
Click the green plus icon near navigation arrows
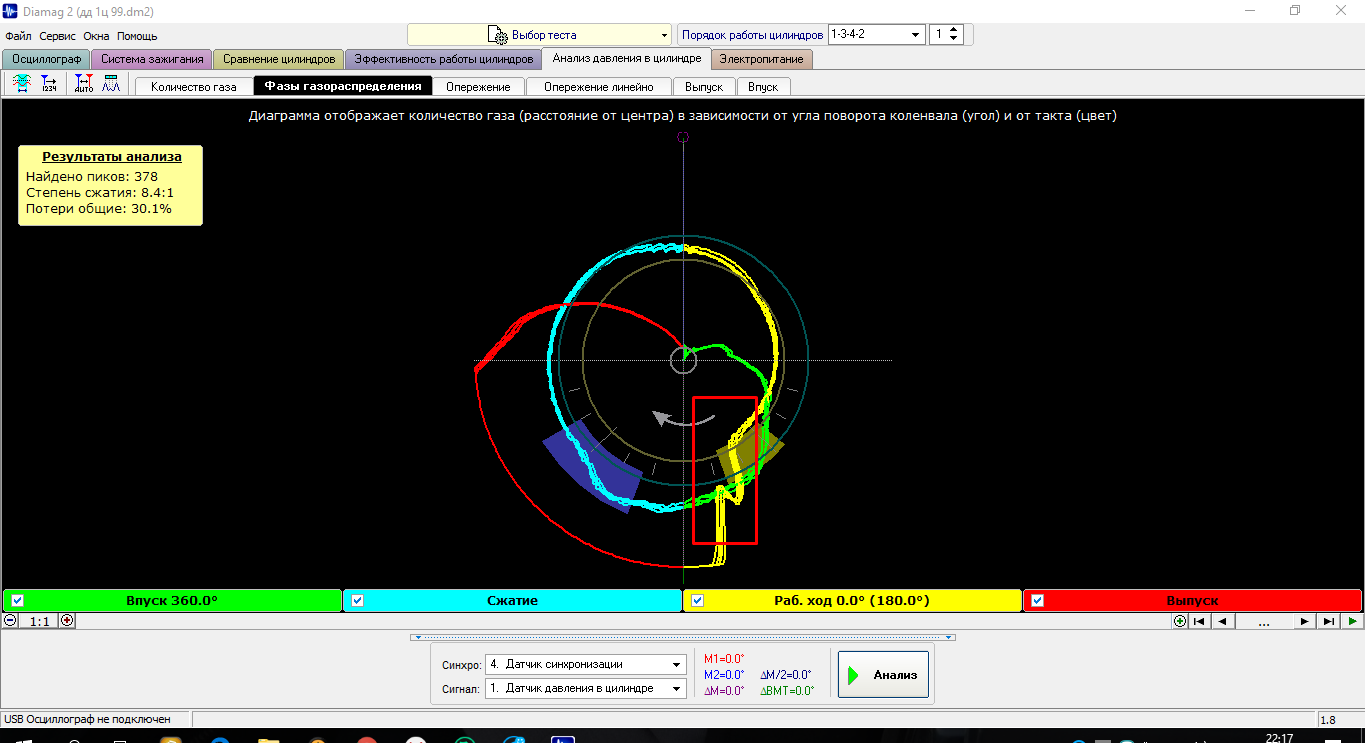pyautogui.click(x=1180, y=621)
